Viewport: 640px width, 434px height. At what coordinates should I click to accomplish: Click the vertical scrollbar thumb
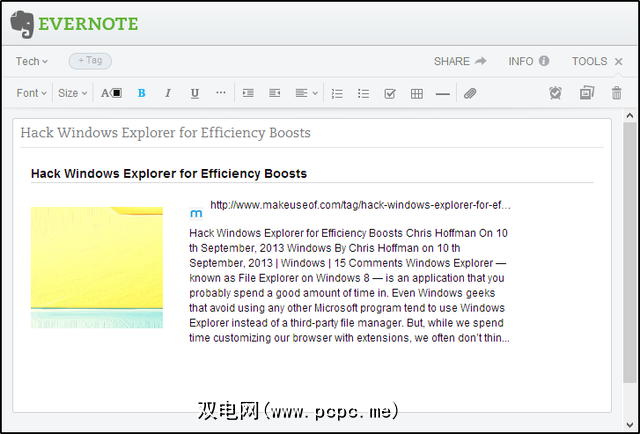coord(629,252)
